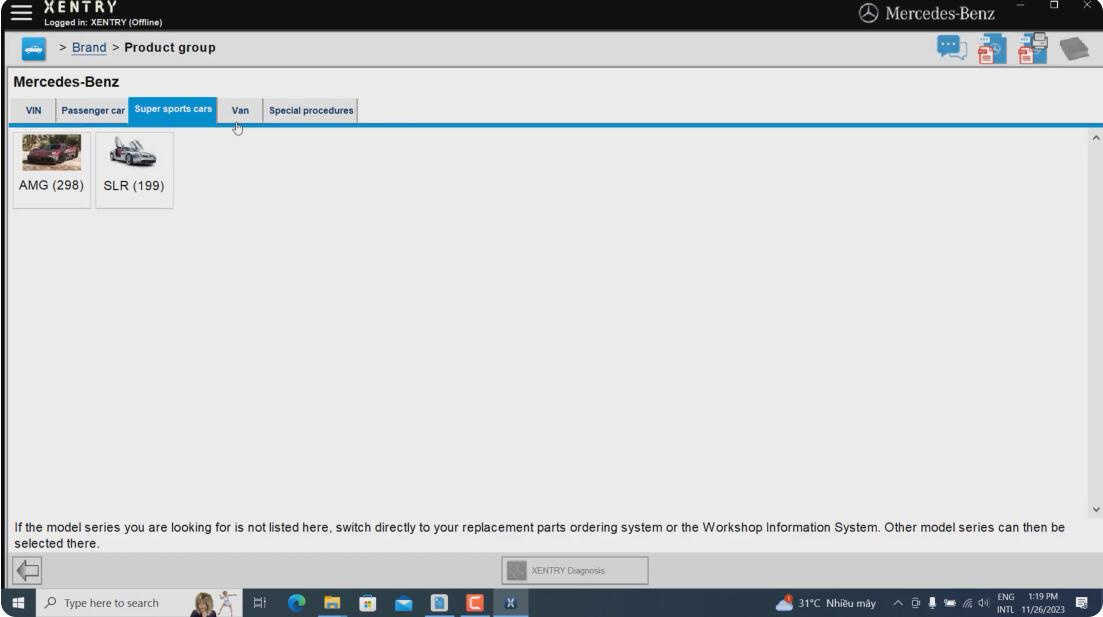Image resolution: width=1103 pixels, height=617 pixels.
Task: Open the Mail app from the taskbar
Action: point(403,603)
